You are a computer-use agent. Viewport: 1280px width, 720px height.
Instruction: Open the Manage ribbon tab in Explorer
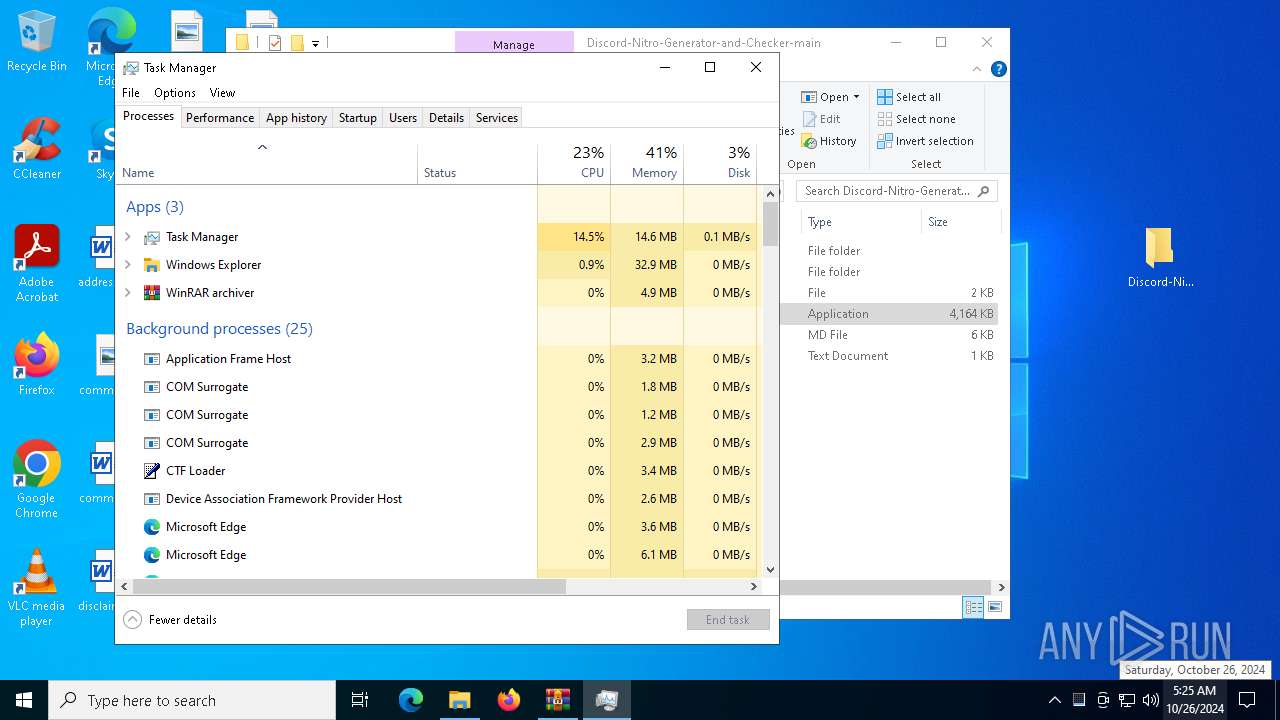coord(514,44)
